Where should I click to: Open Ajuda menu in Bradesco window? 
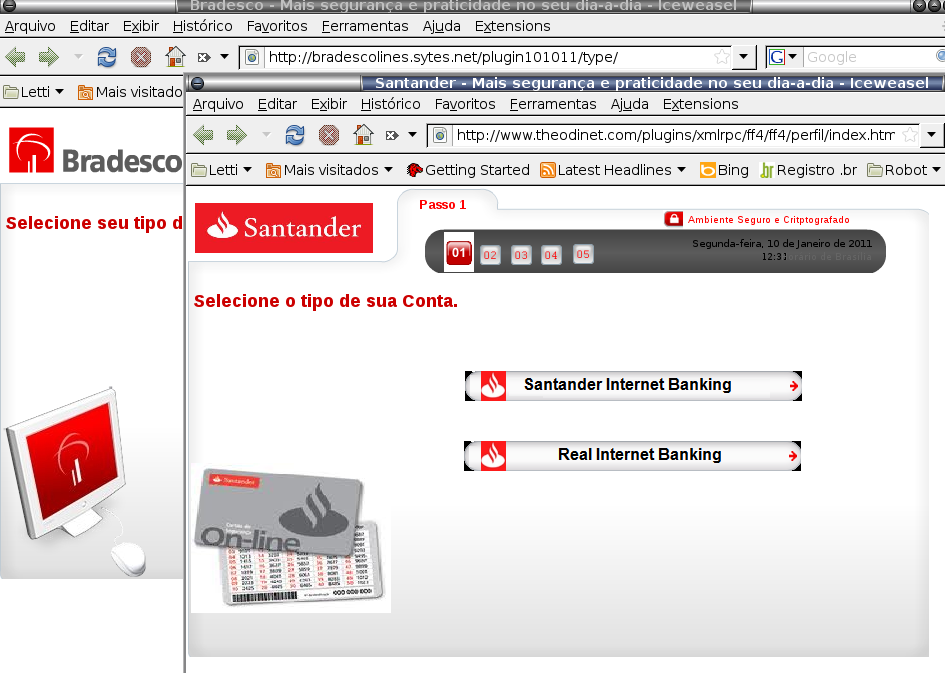(441, 27)
